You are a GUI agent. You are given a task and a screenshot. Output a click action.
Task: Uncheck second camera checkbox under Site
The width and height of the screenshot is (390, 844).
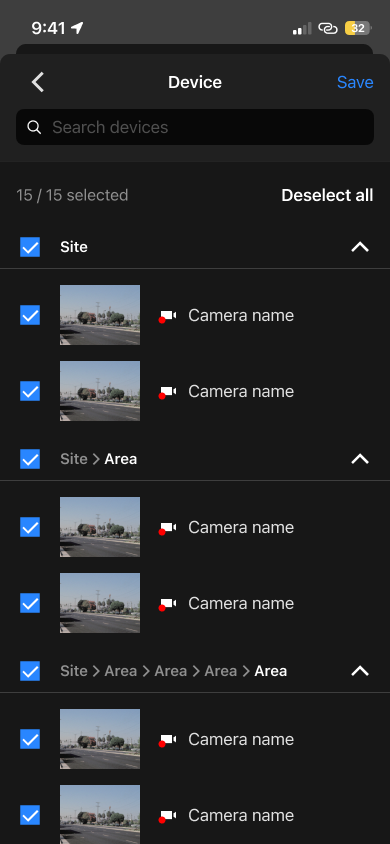[30, 391]
